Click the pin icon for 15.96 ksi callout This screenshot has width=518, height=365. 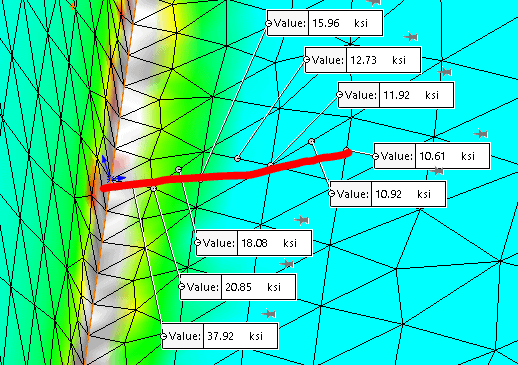coord(374,2)
